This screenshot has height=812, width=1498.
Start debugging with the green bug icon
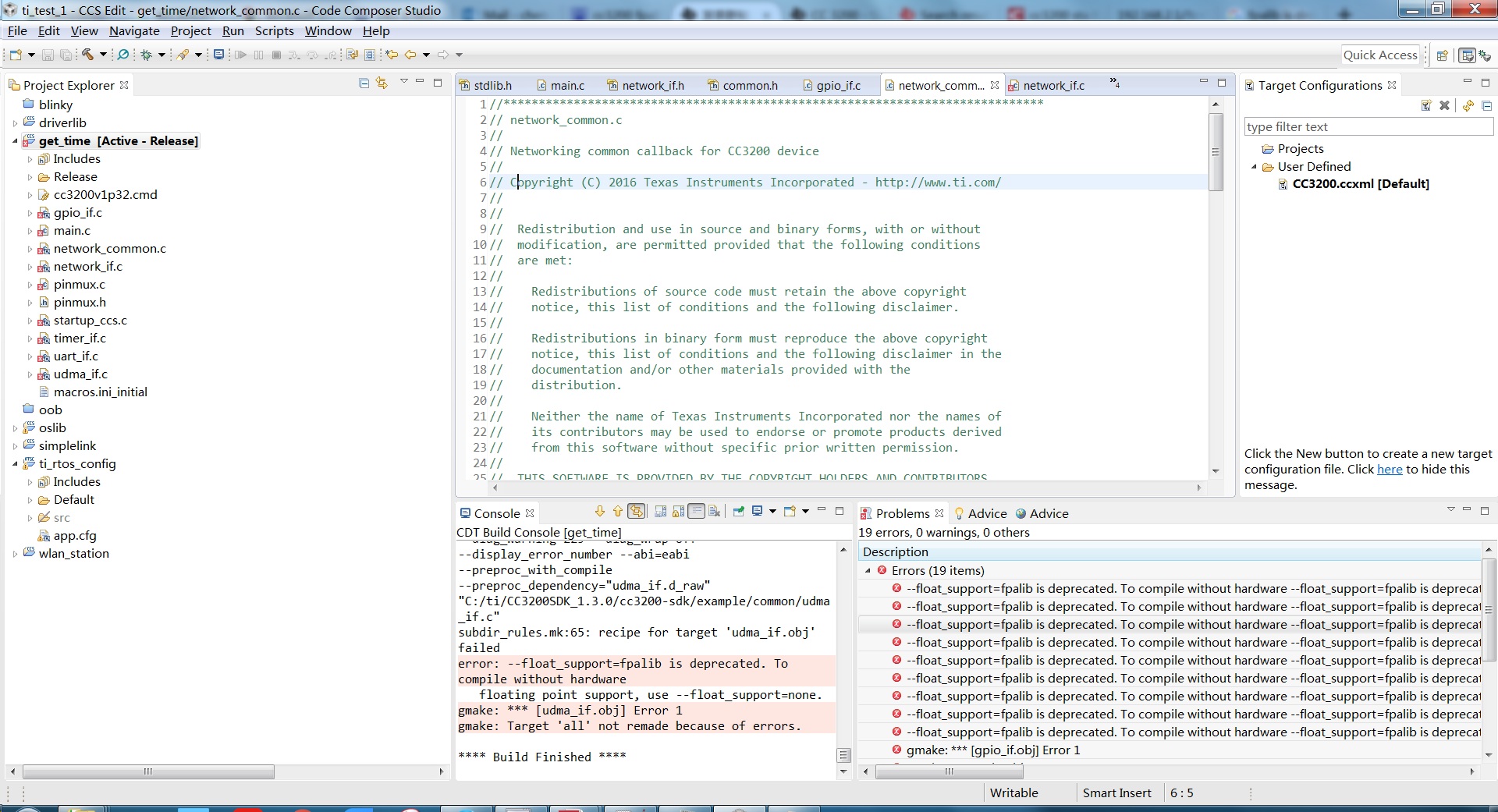point(146,55)
